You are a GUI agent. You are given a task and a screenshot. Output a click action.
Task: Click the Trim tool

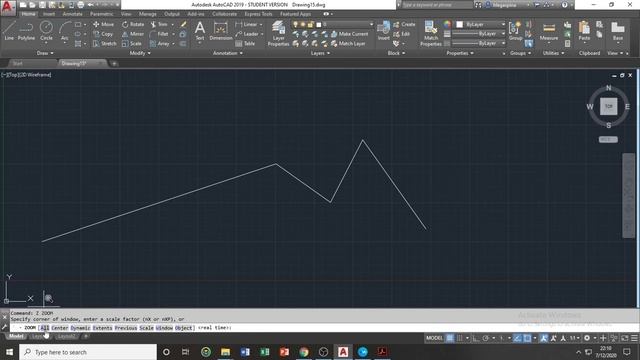tap(159, 24)
